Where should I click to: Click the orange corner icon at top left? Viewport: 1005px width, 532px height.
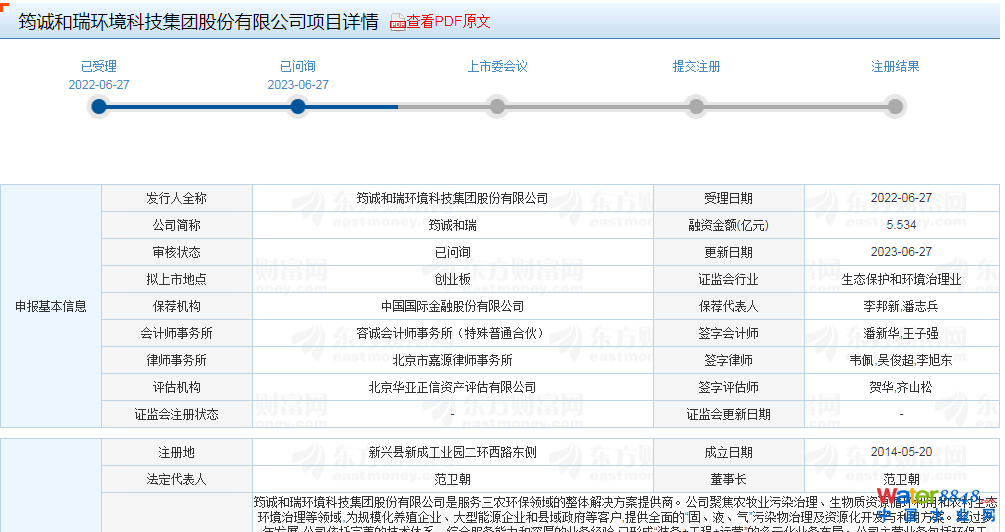(x=5, y=5)
